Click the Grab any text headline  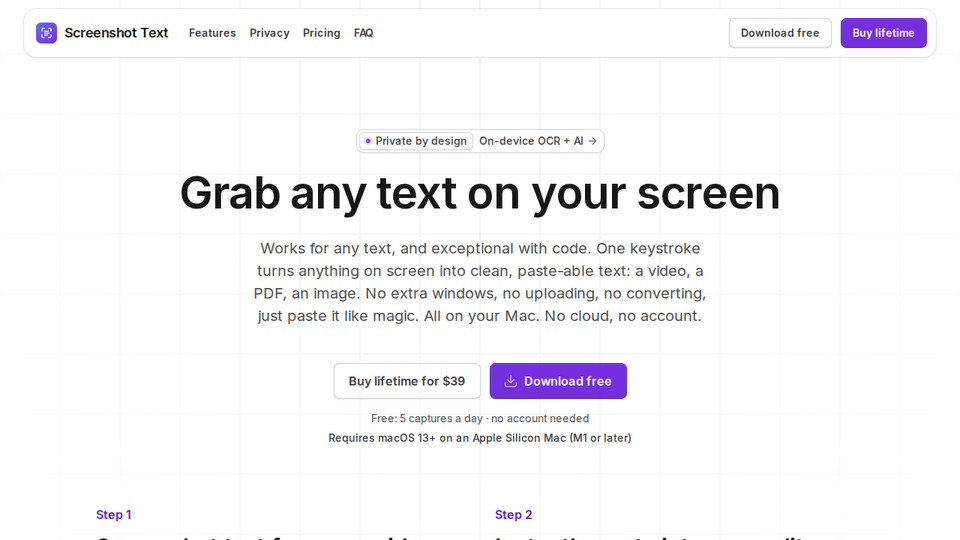(x=480, y=193)
